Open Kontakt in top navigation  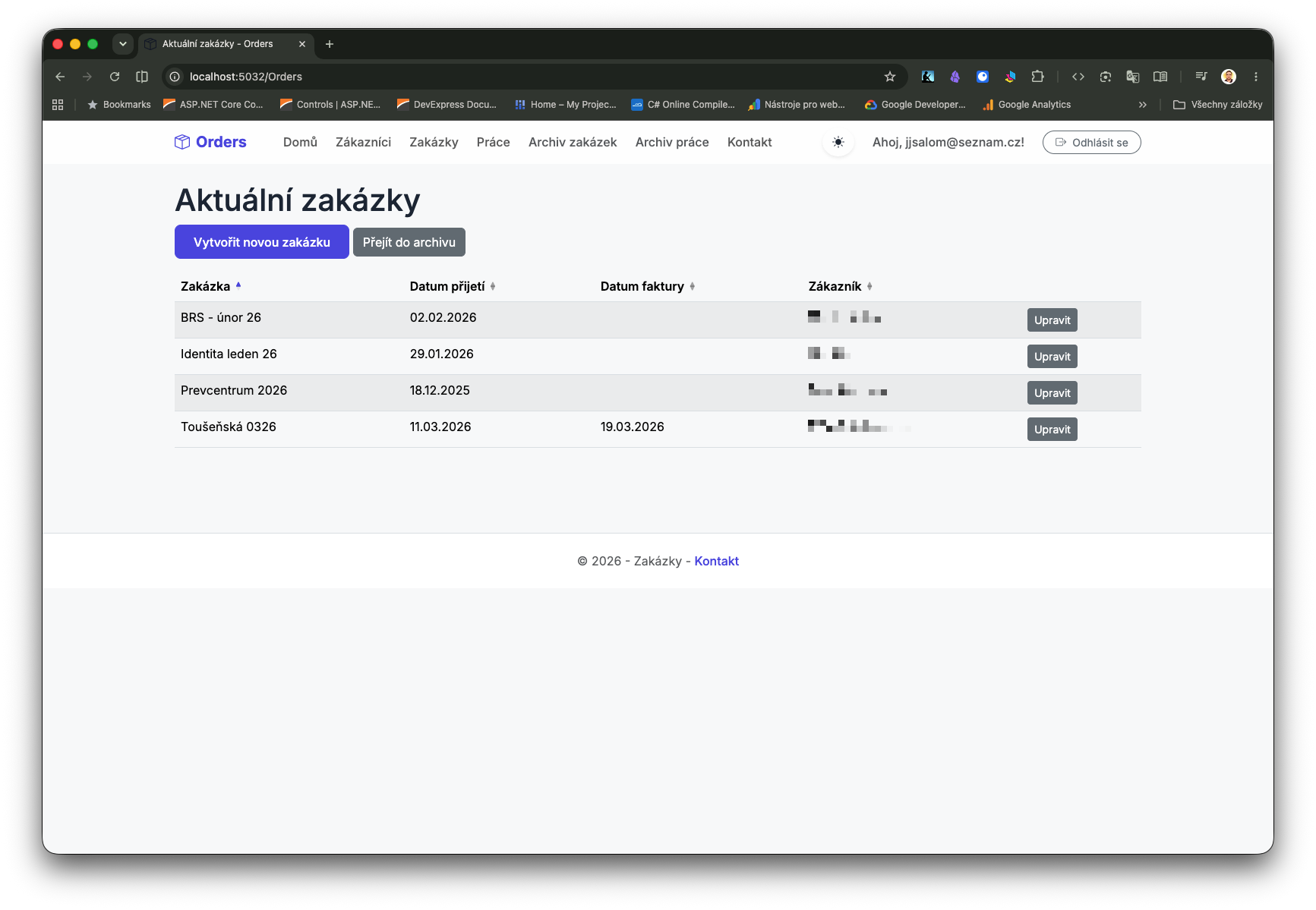(x=750, y=142)
